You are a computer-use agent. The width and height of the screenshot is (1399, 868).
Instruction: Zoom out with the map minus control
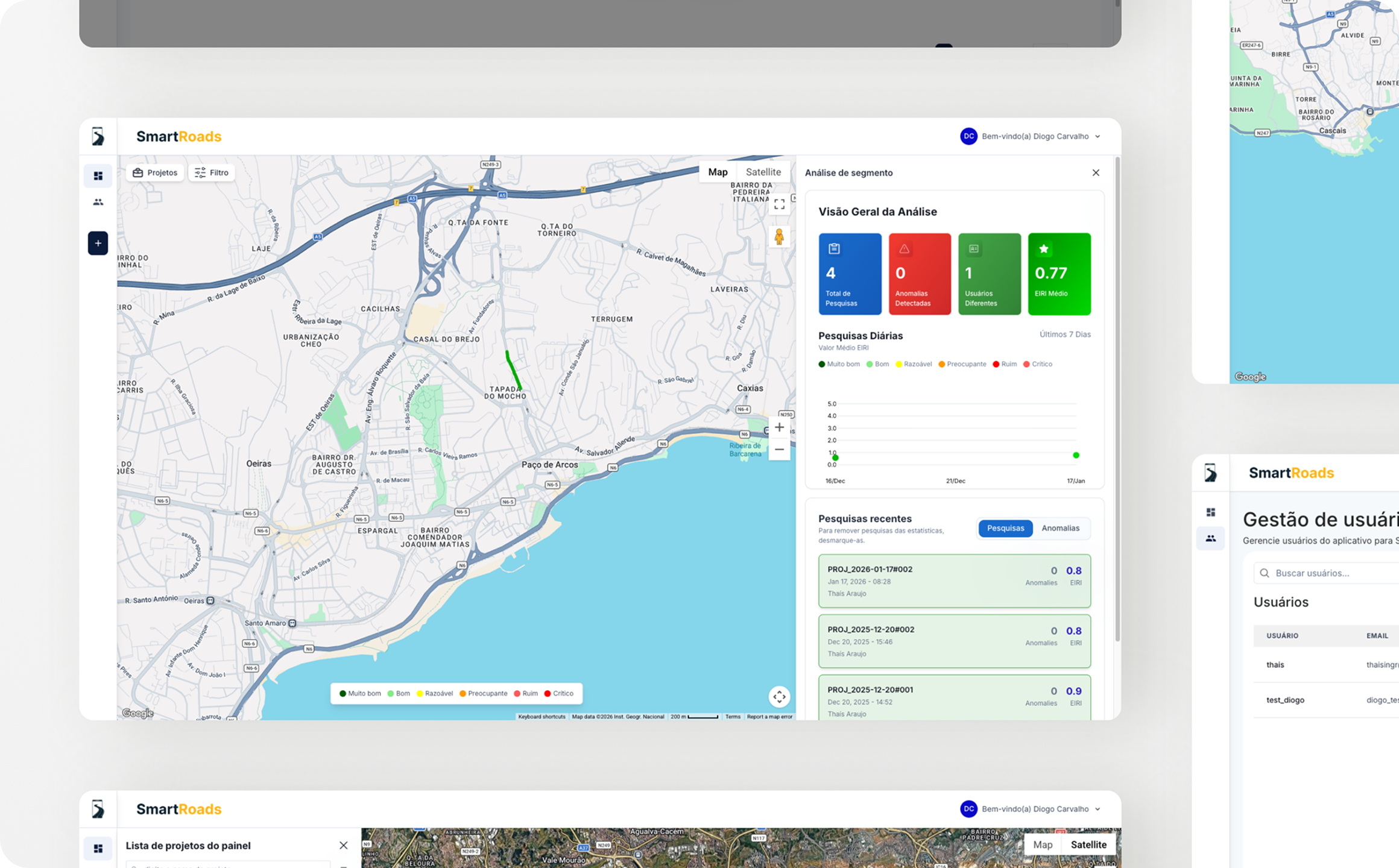(779, 450)
